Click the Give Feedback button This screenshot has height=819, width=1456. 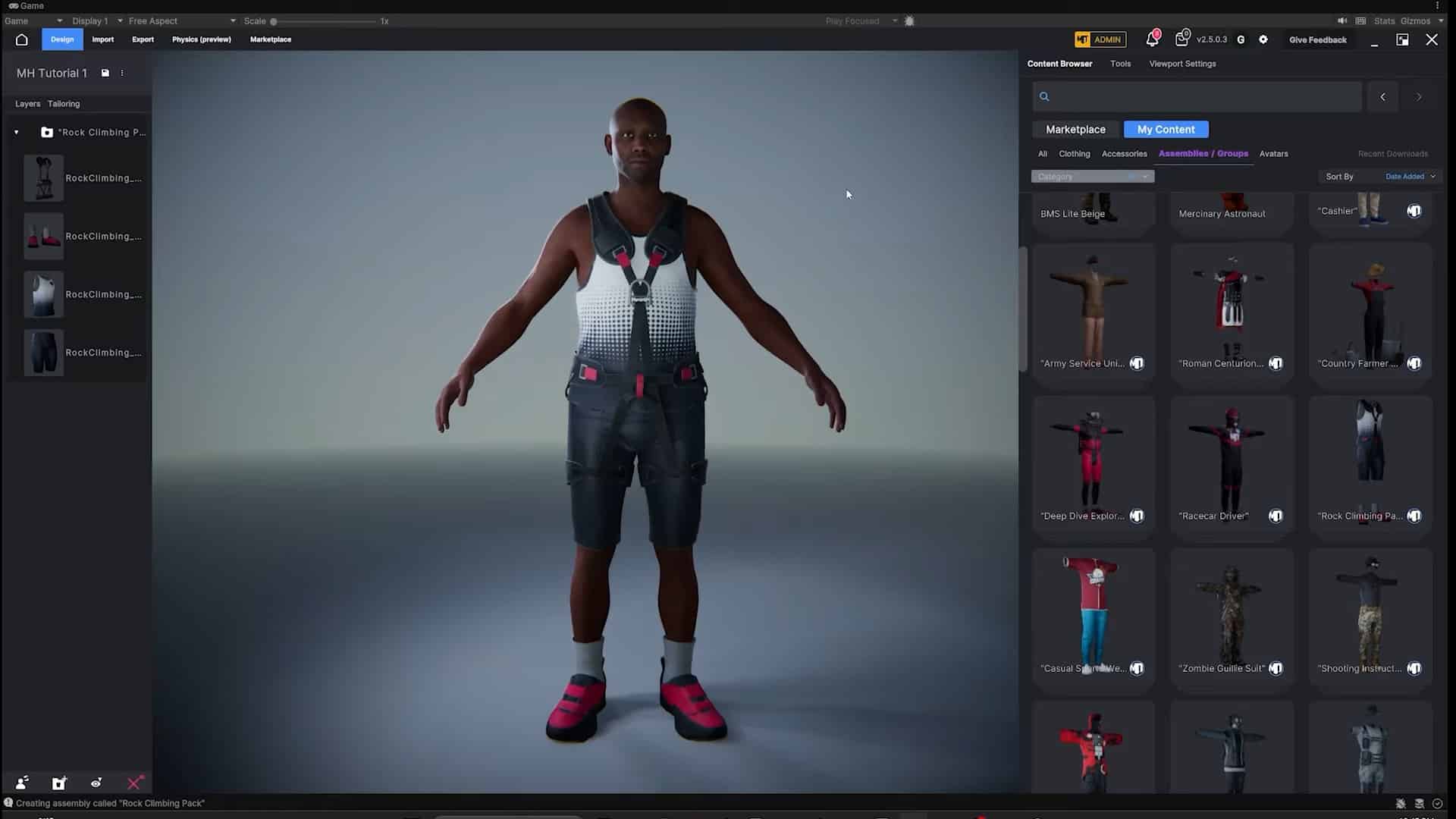pyautogui.click(x=1317, y=39)
